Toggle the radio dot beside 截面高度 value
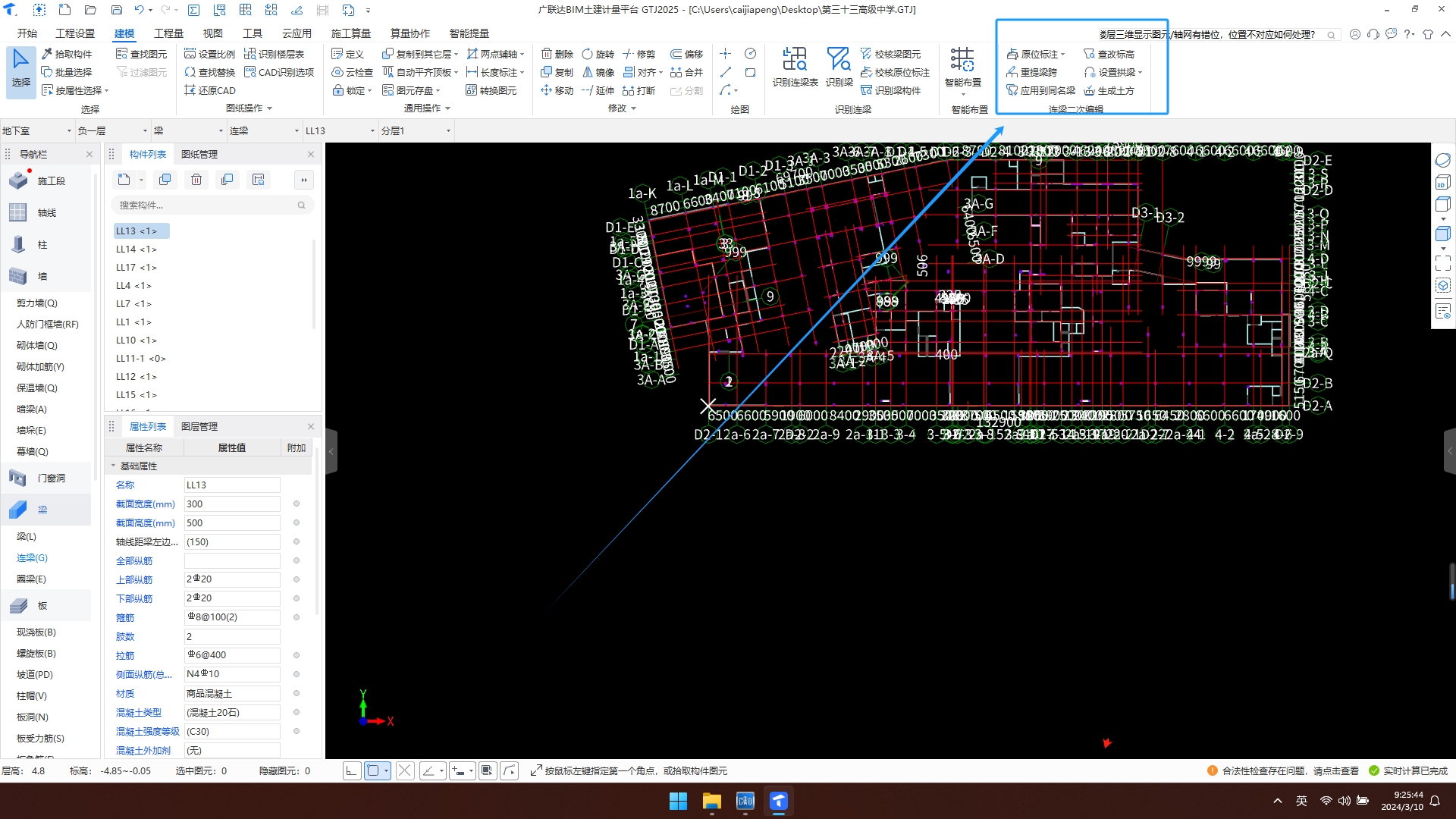The image size is (1456, 819). 297,522
